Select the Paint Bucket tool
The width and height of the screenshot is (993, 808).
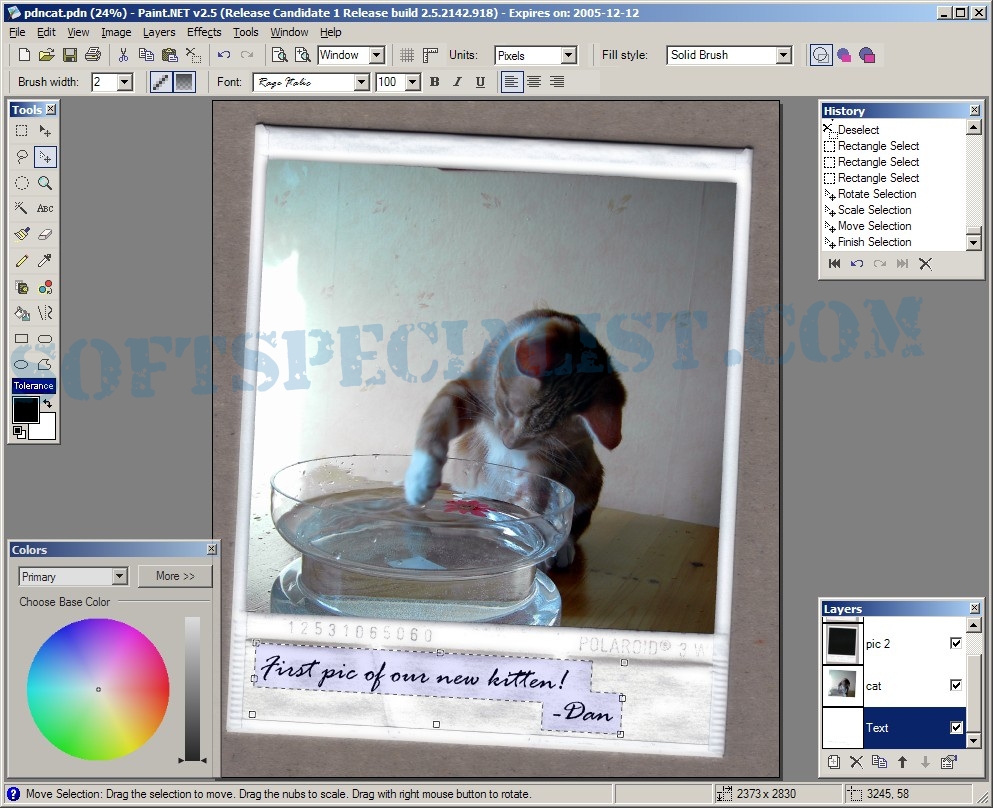point(22,313)
